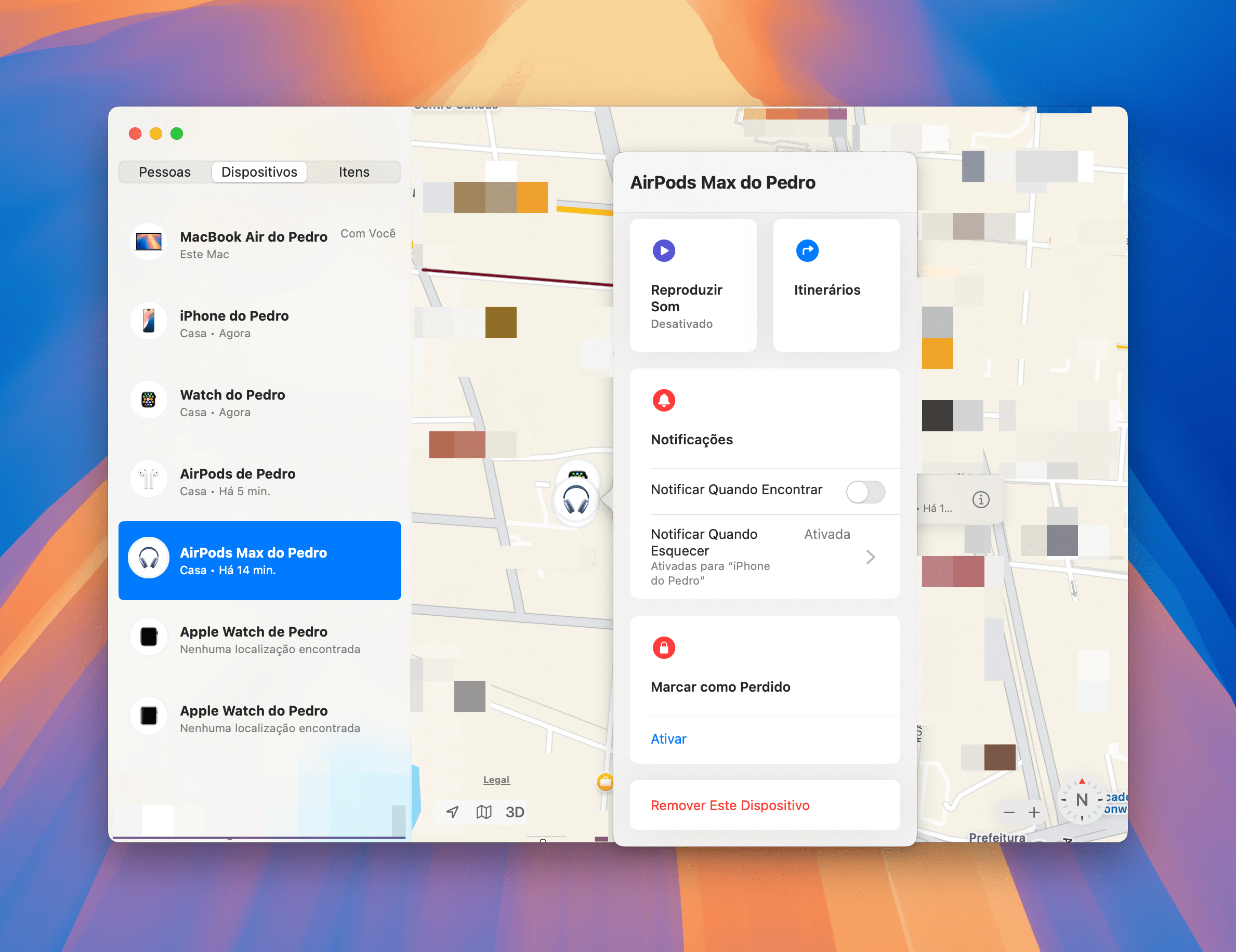Click the Watch do Pedro icon
This screenshot has width=1236, height=952.
149,400
